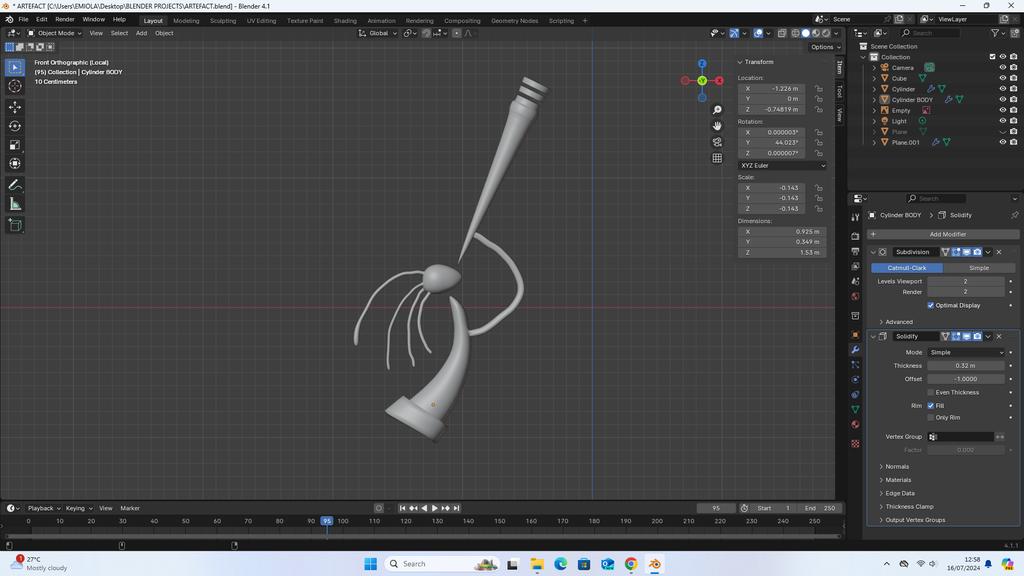Select the Move tool
The height and width of the screenshot is (576, 1024).
[x=15, y=106]
